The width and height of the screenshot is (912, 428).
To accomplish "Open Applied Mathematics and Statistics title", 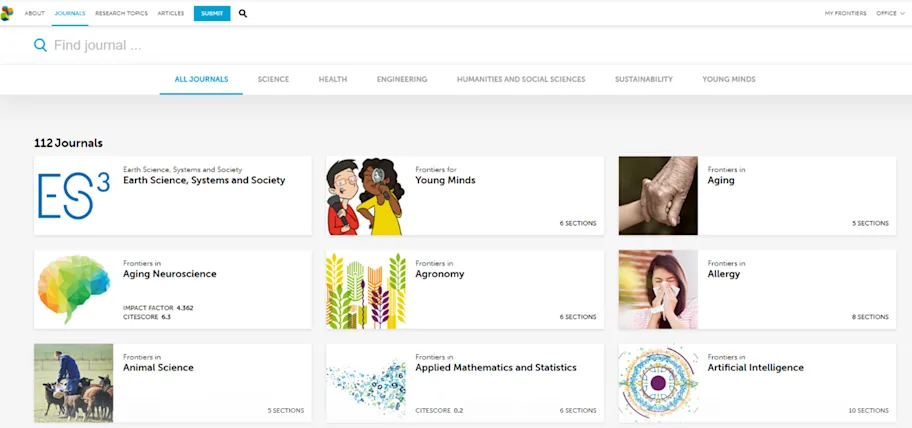I will [496, 368].
